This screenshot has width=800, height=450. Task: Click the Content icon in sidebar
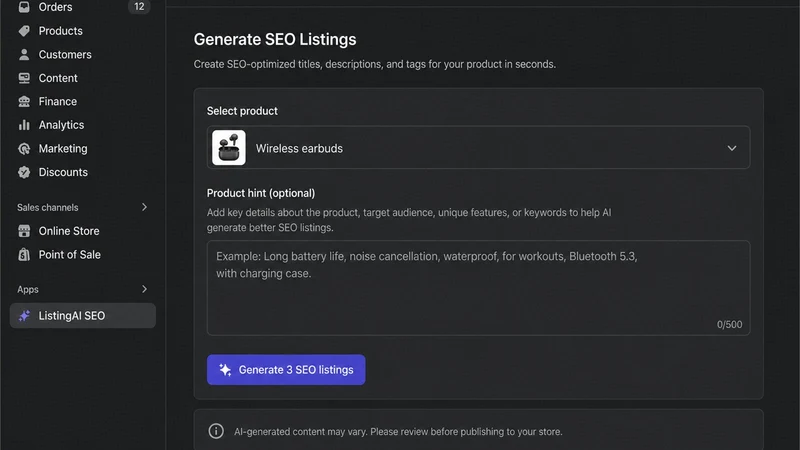point(24,78)
